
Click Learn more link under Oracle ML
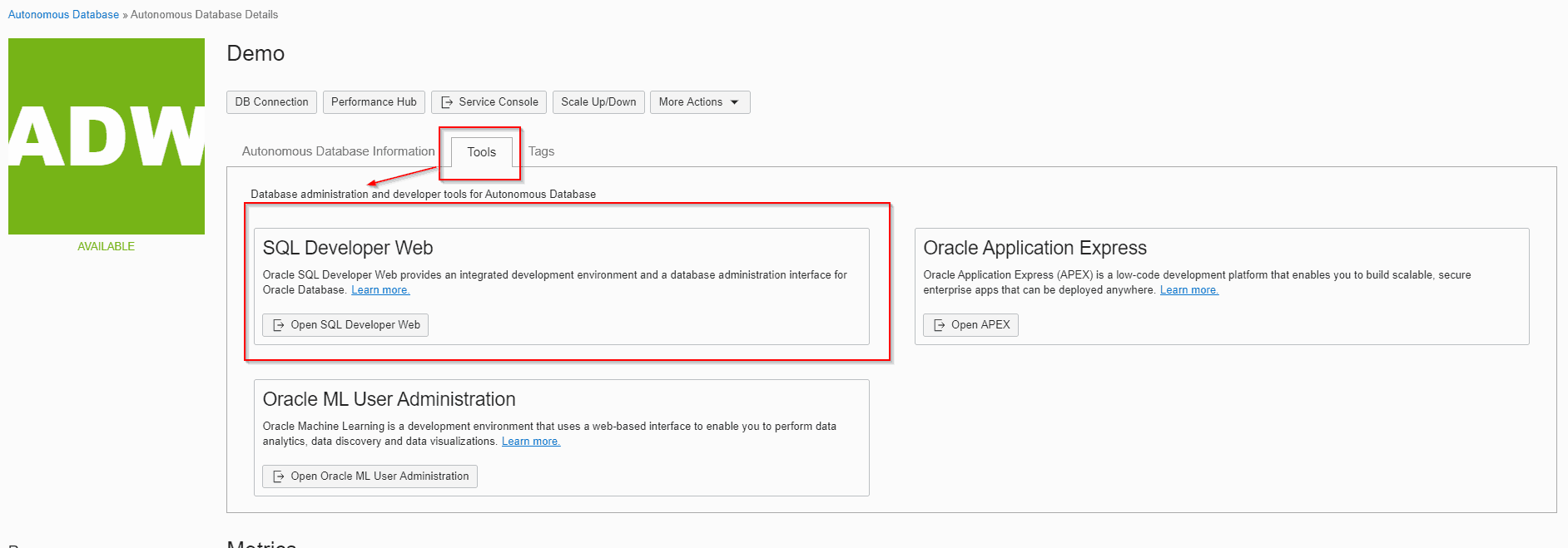[x=530, y=442]
